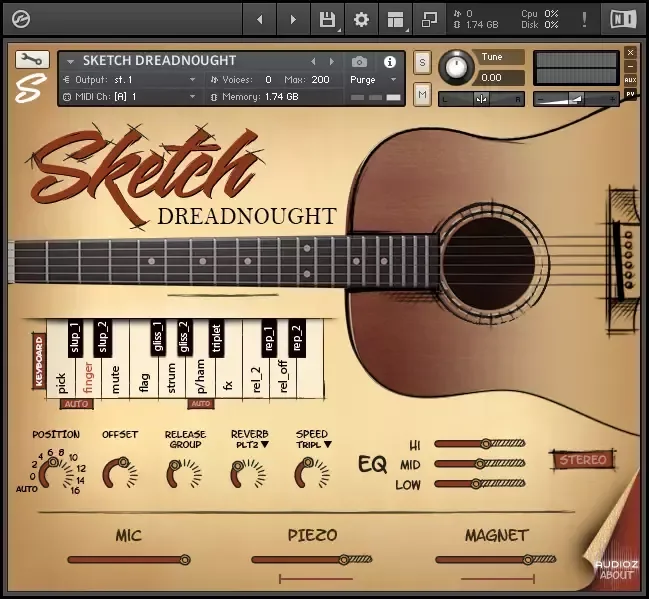Screen dimensions: 649x599
Task: Click the snapshot camera icon
Action: (359, 62)
